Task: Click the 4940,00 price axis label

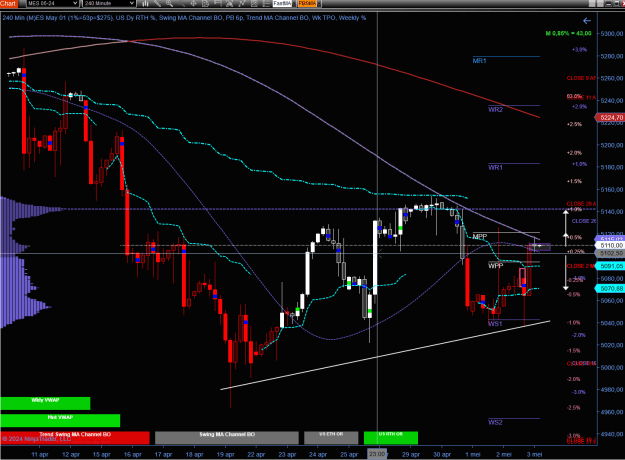Action: (612, 434)
